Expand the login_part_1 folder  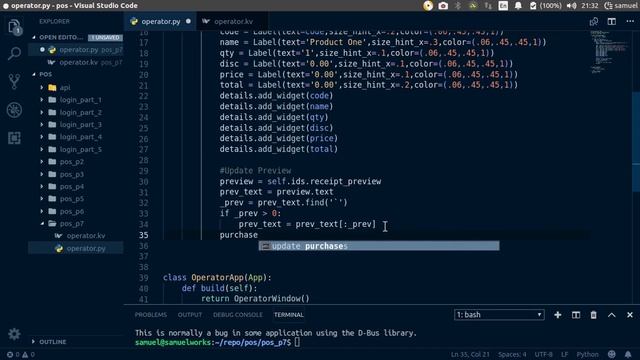pyautogui.click(x=80, y=100)
